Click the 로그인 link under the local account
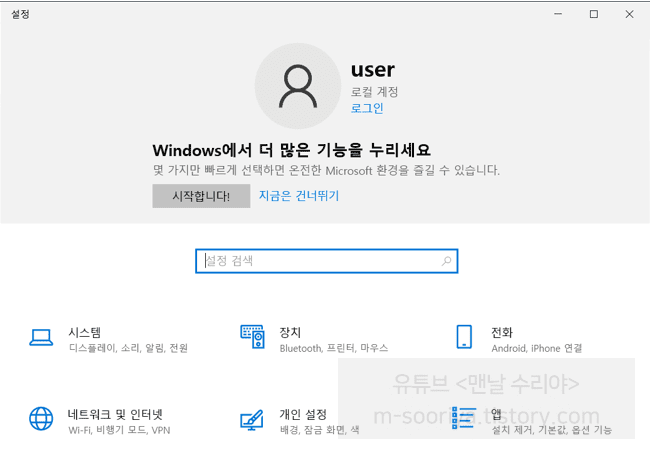This screenshot has height=458, width=650. [367, 108]
